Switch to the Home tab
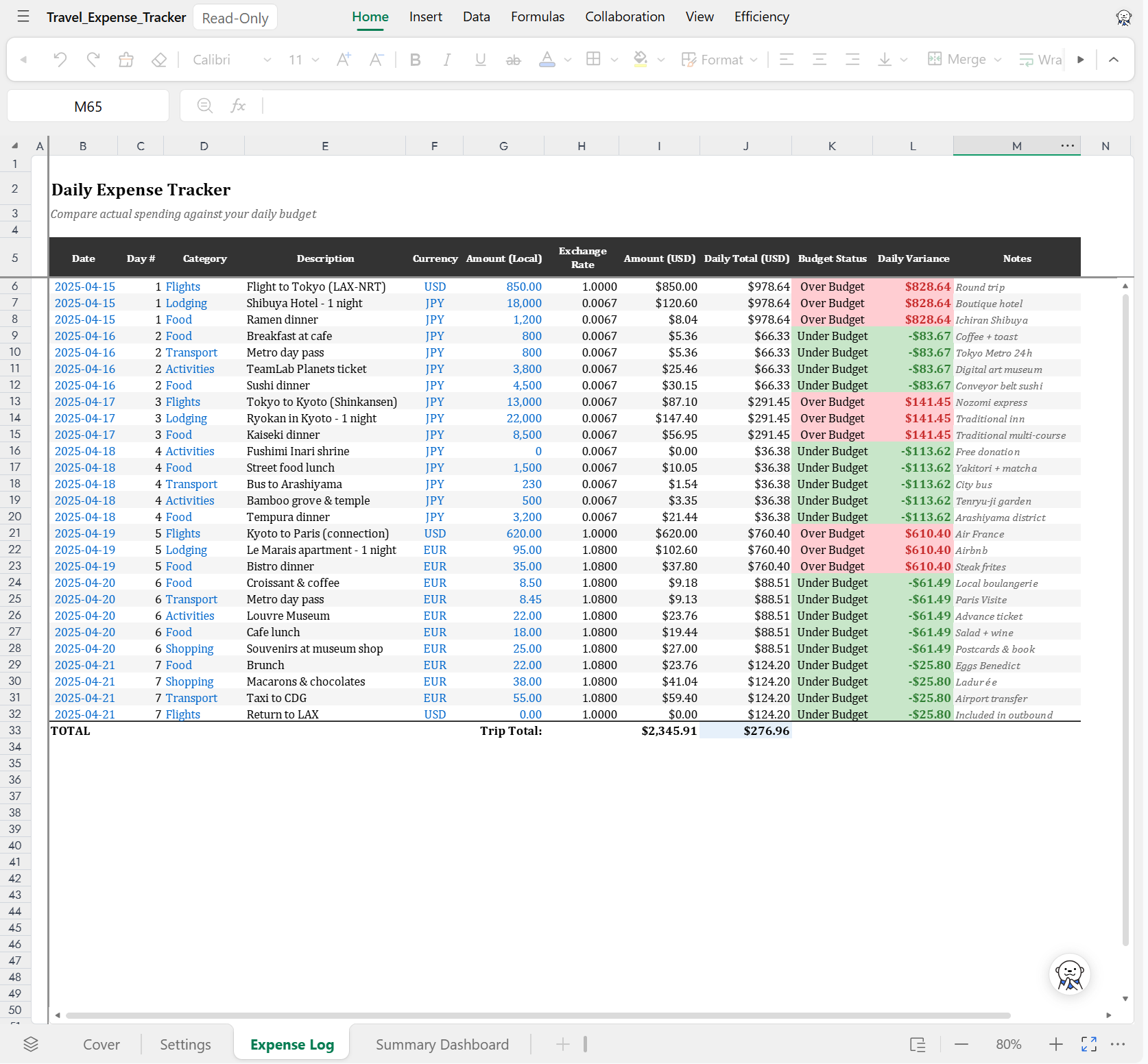This screenshot has height=1064, width=1148. point(370,16)
